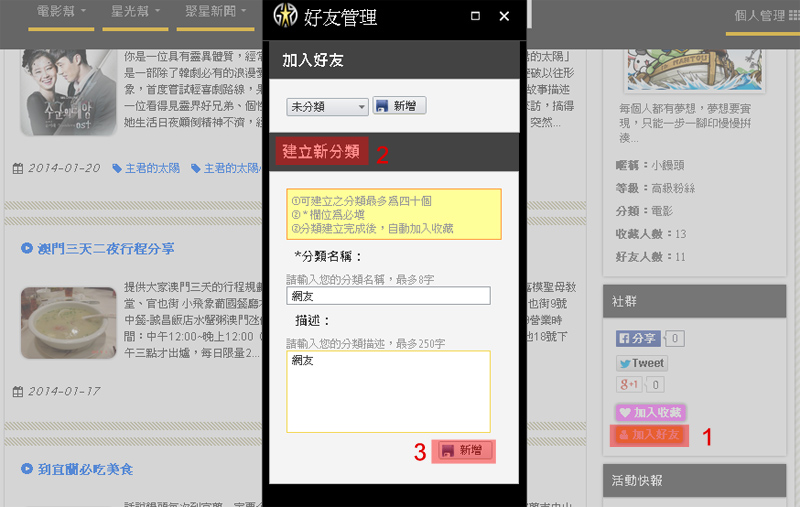Maximize the 好友管理 dialog
This screenshot has width=800, height=507.
(x=475, y=16)
